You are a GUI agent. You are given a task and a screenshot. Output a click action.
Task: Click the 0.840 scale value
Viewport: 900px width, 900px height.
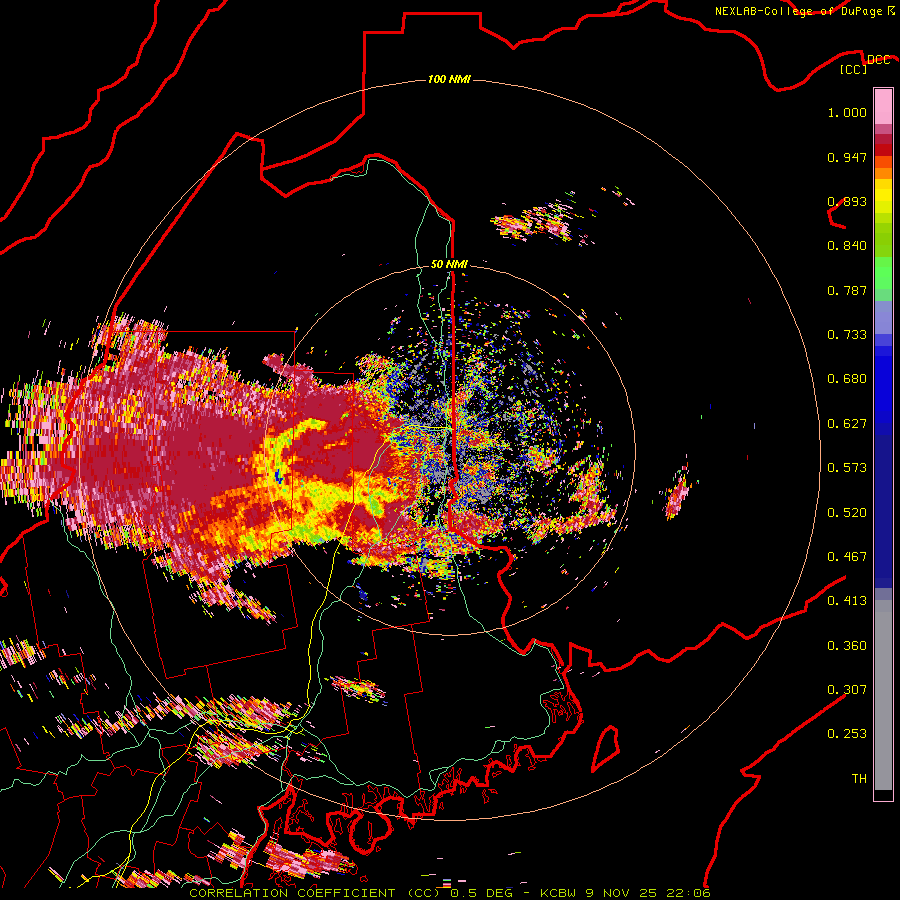[847, 246]
